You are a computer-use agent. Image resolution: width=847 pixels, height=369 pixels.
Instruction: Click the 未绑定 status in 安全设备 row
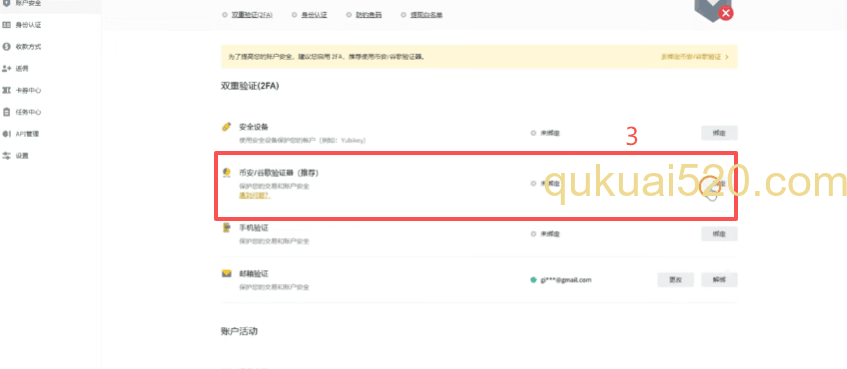pyautogui.click(x=549, y=133)
